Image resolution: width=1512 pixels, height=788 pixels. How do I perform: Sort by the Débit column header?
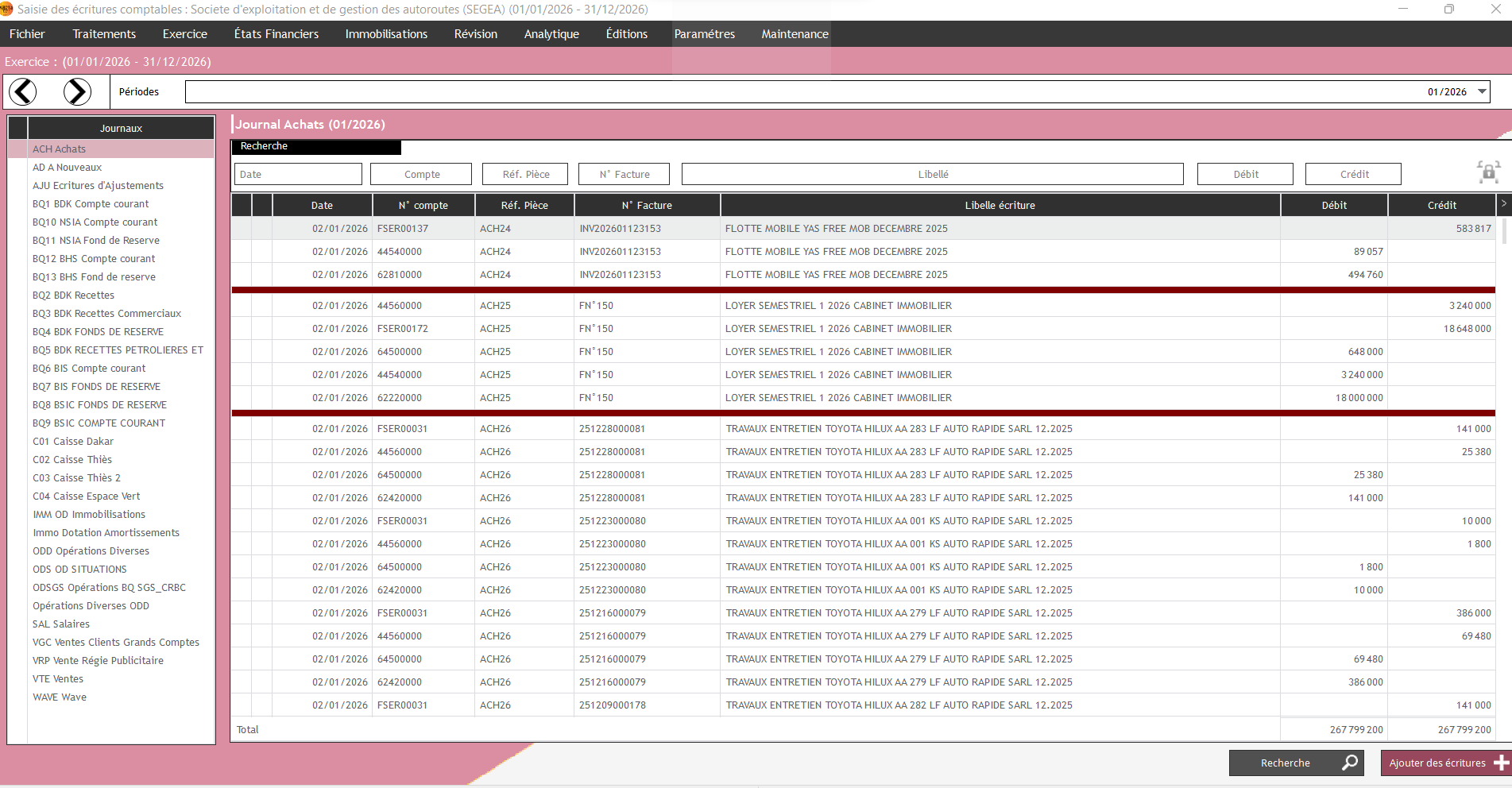point(1333,205)
